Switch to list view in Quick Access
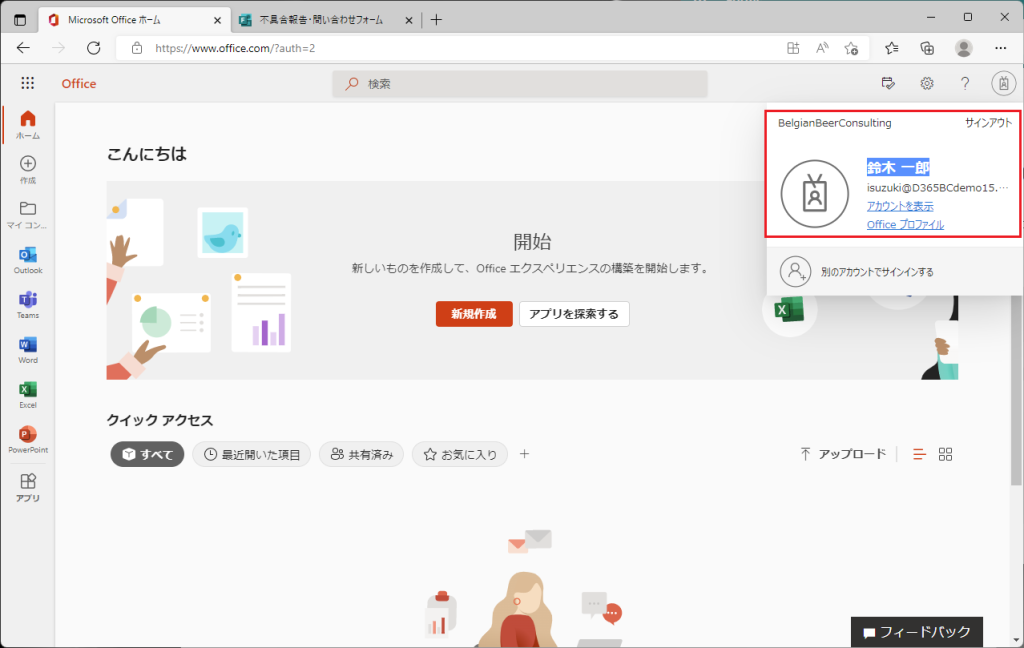Image resolution: width=1024 pixels, height=648 pixels. (x=920, y=454)
